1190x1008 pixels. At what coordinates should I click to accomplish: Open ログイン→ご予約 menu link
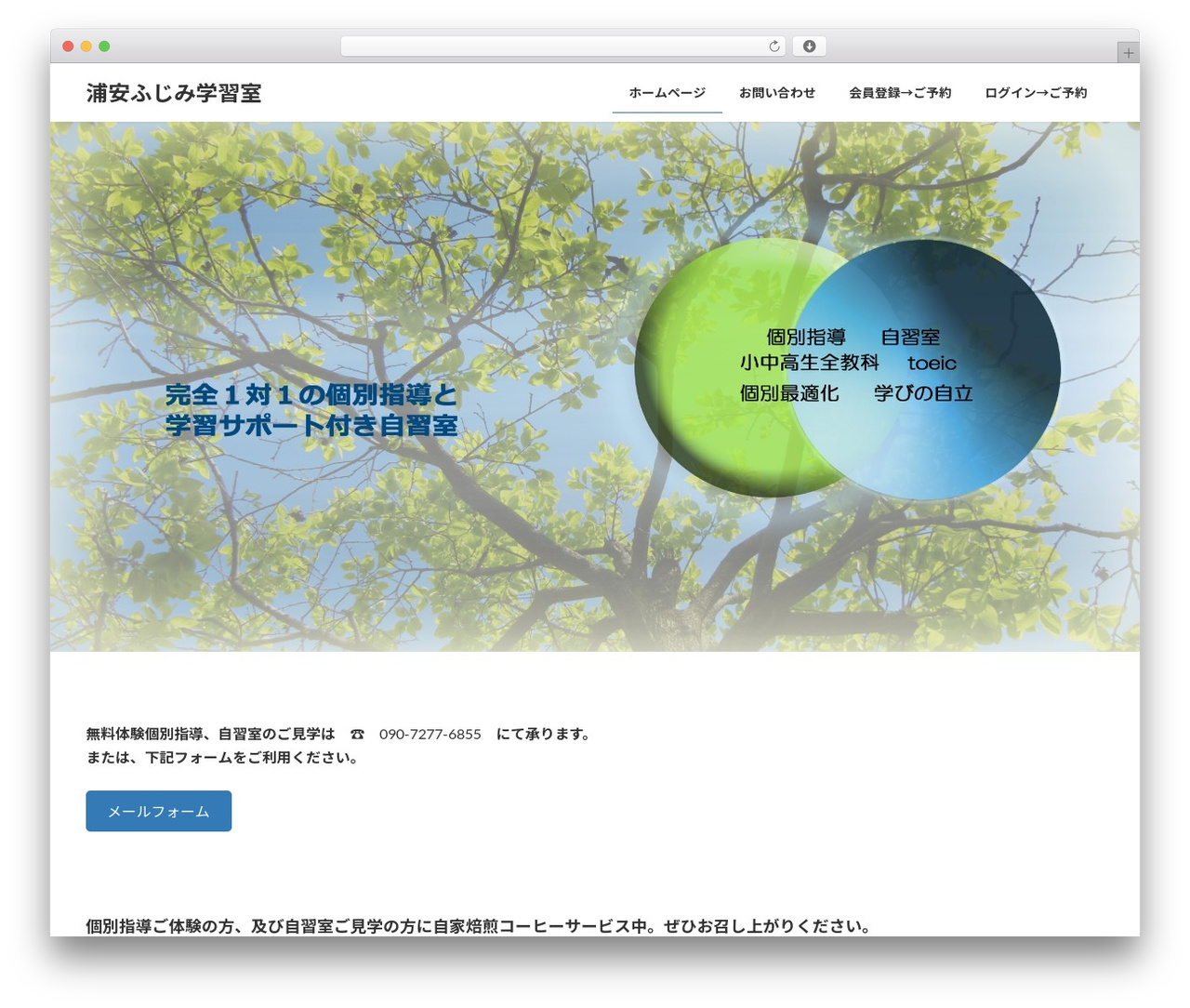(x=1036, y=93)
